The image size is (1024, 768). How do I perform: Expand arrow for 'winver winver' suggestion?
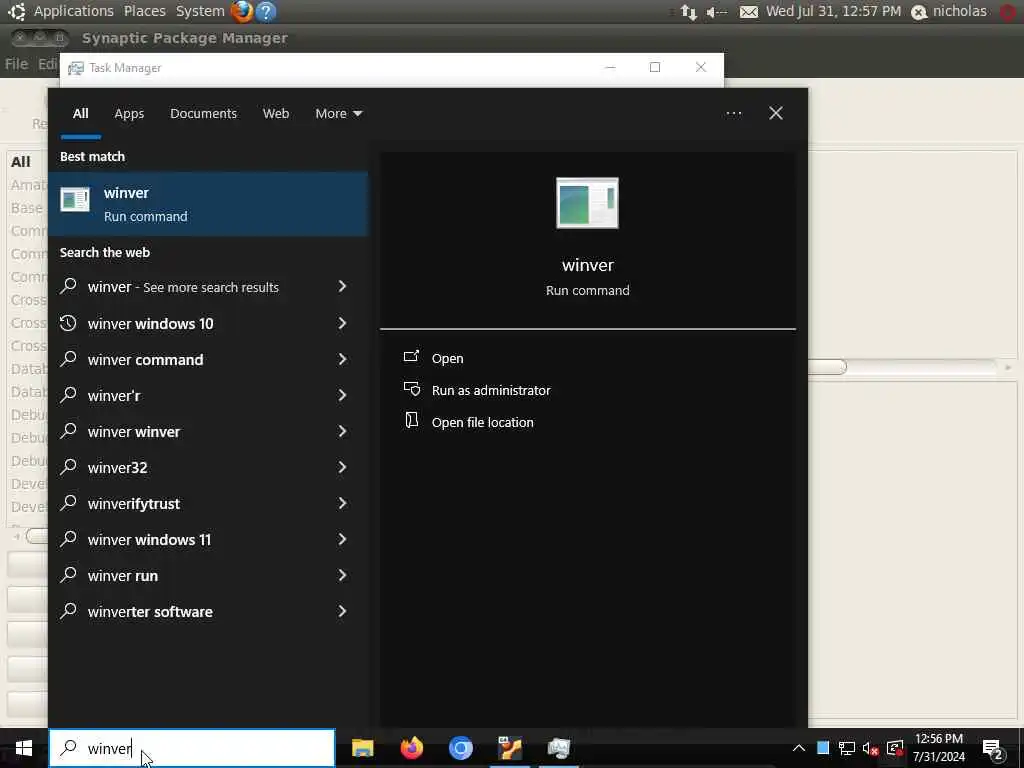tap(342, 431)
